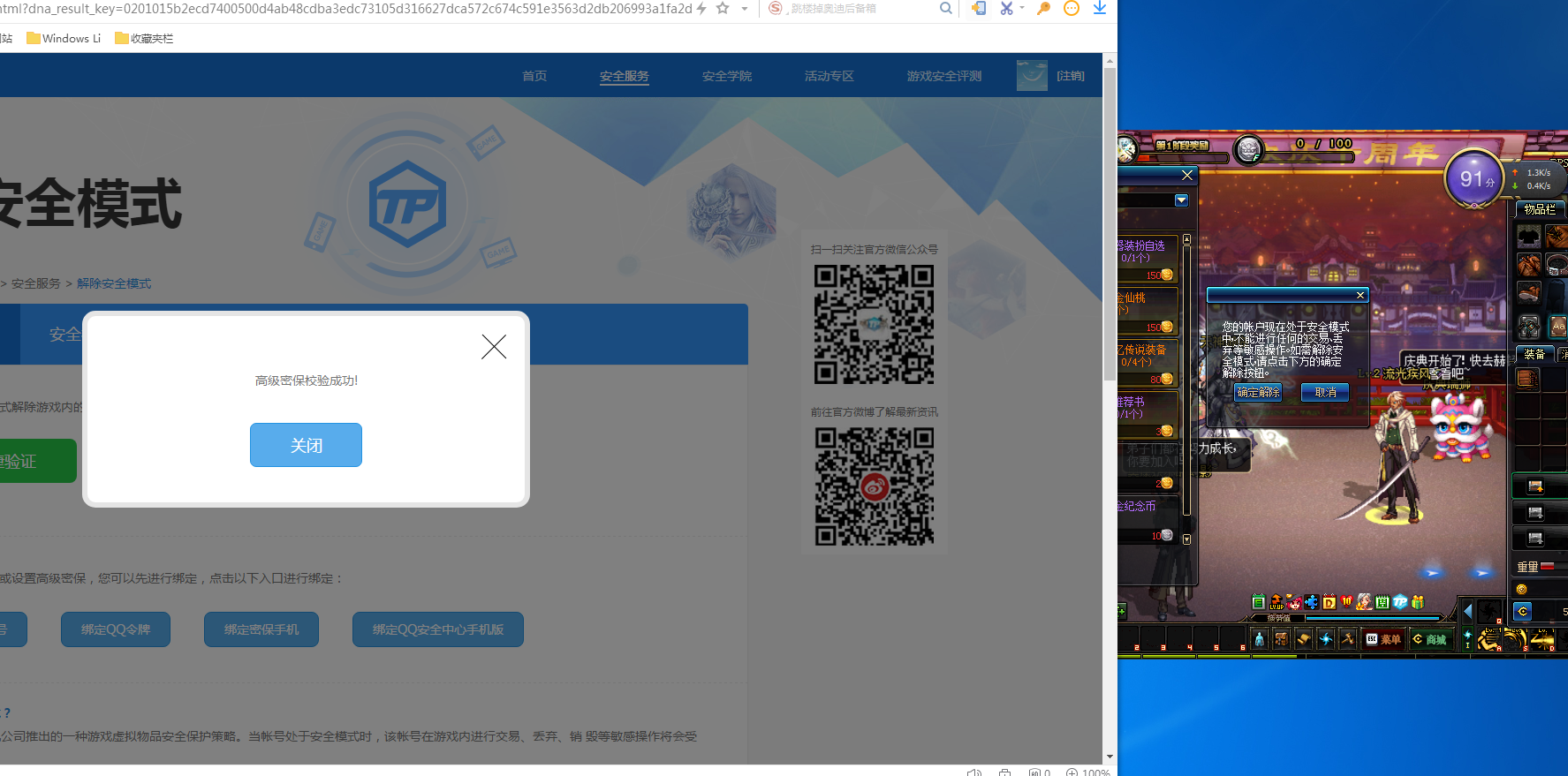Image resolution: width=1568 pixels, height=776 pixels.
Task: Select the 装备 tab in the game inventory
Action: click(1535, 354)
